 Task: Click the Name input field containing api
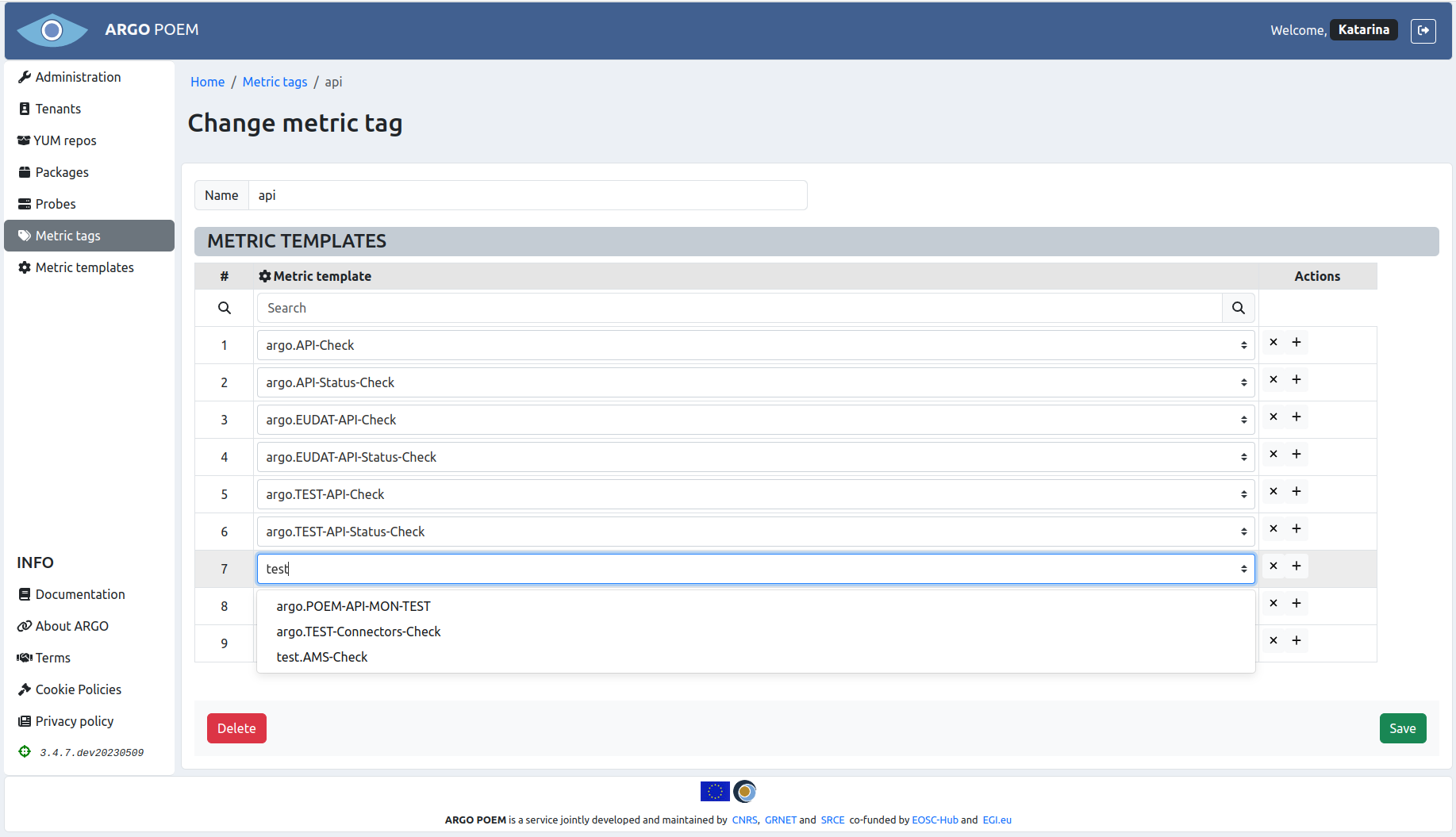pyautogui.click(x=528, y=195)
